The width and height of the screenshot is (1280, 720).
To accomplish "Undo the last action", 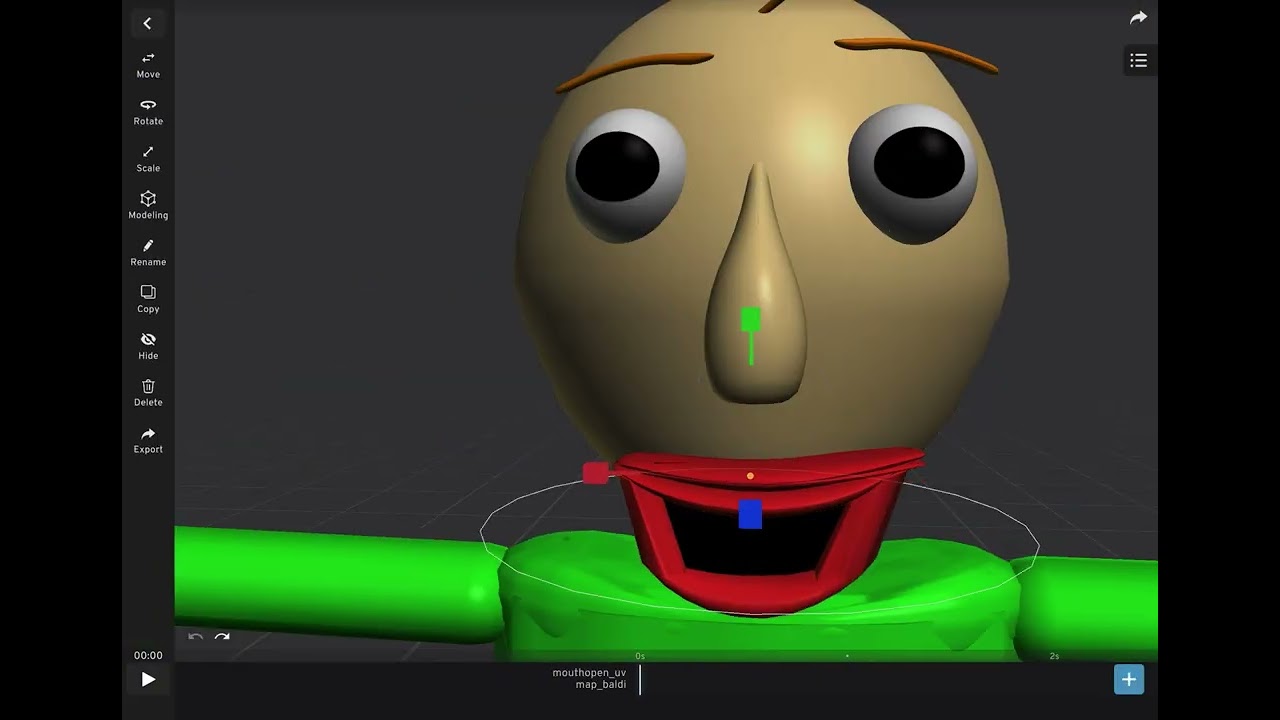I will point(196,638).
